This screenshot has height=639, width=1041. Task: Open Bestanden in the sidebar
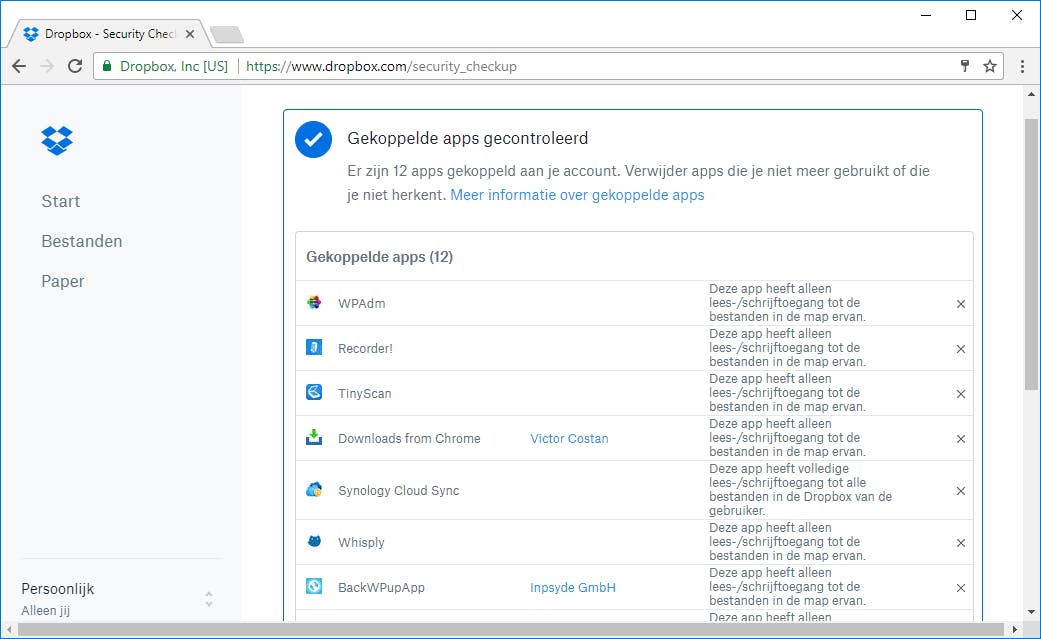pos(82,241)
